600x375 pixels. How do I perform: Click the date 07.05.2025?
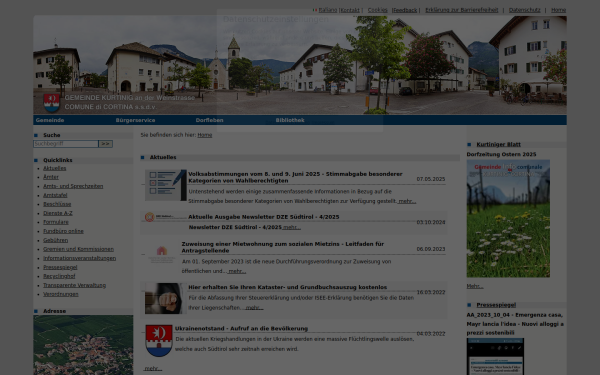tap(431, 179)
